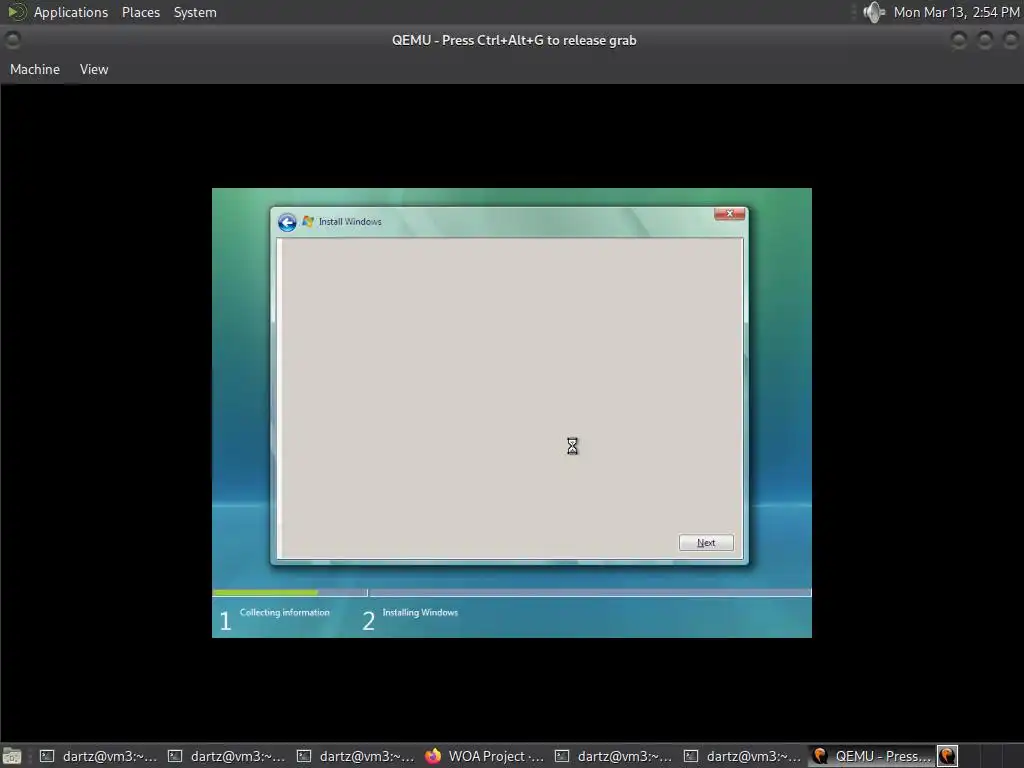Switch to the WOA Project Firefox window
Image resolution: width=1024 pixels, height=768 pixels.
(x=485, y=756)
